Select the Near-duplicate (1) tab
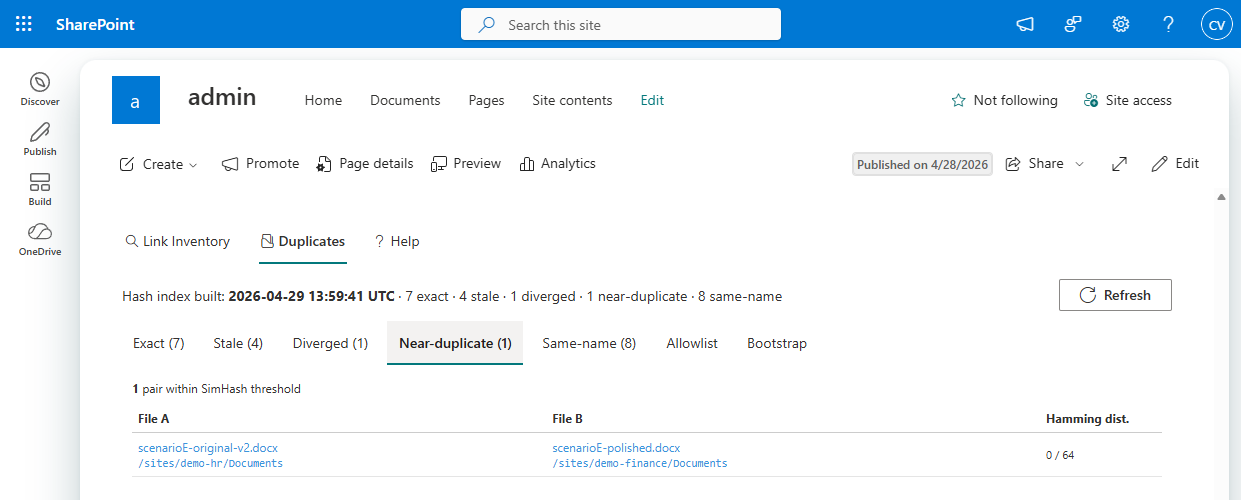The width and height of the screenshot is (1241, 500). tap(455, 343)
